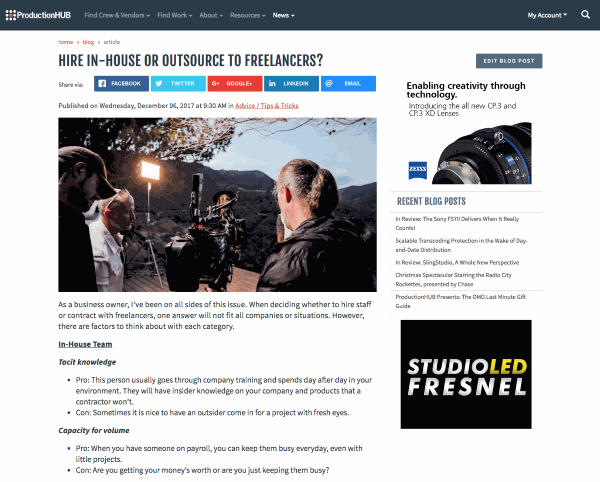The image size is (600, 482).
Task: Expand the Find Work menu
Action: click(x=174, y=15)
